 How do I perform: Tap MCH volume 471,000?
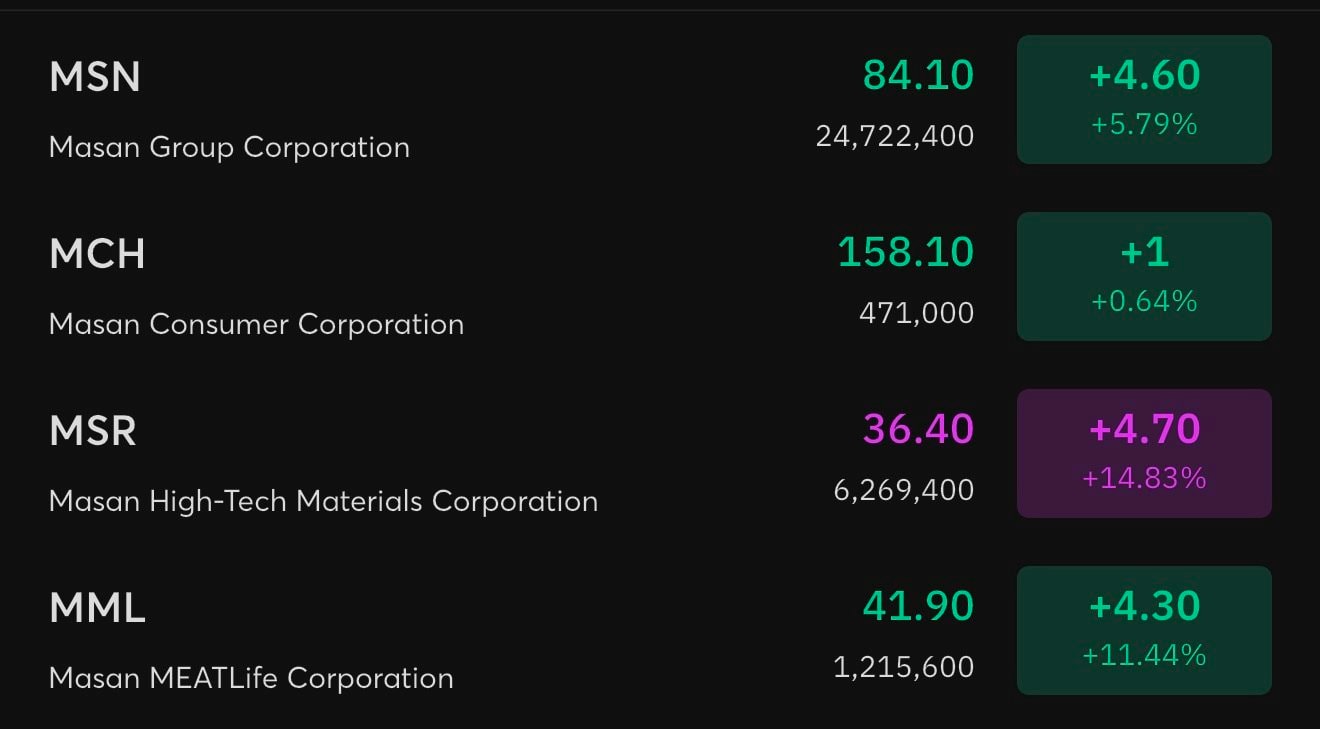point(916,312)
